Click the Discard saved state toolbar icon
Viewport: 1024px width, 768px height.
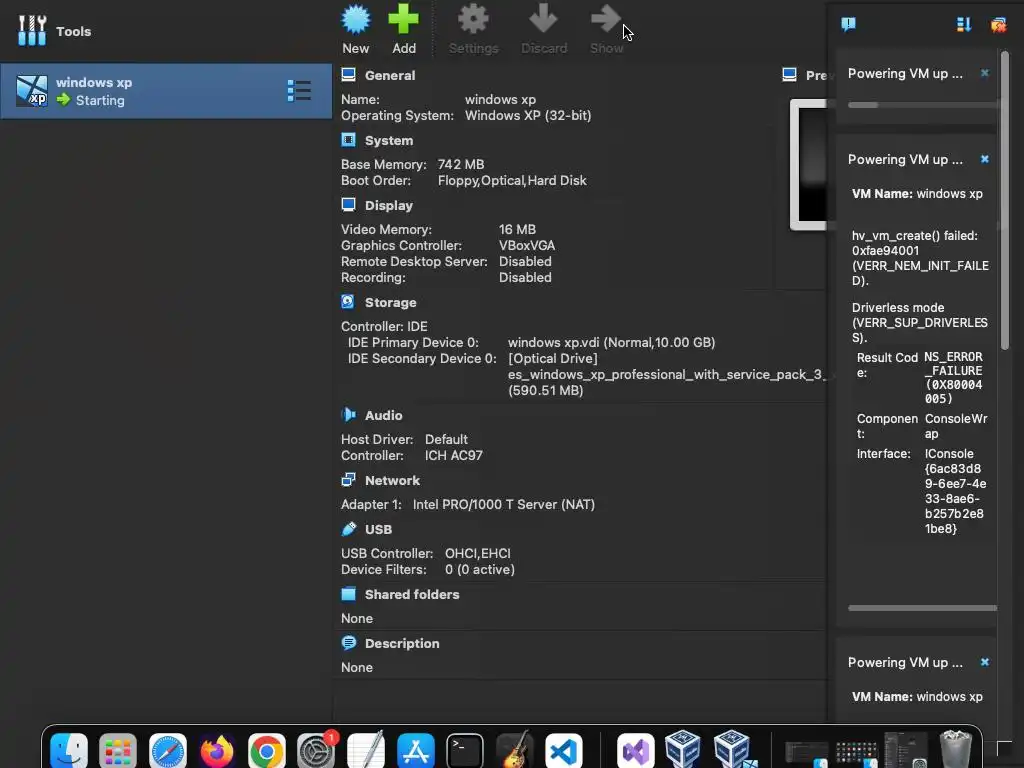(543, 20)
